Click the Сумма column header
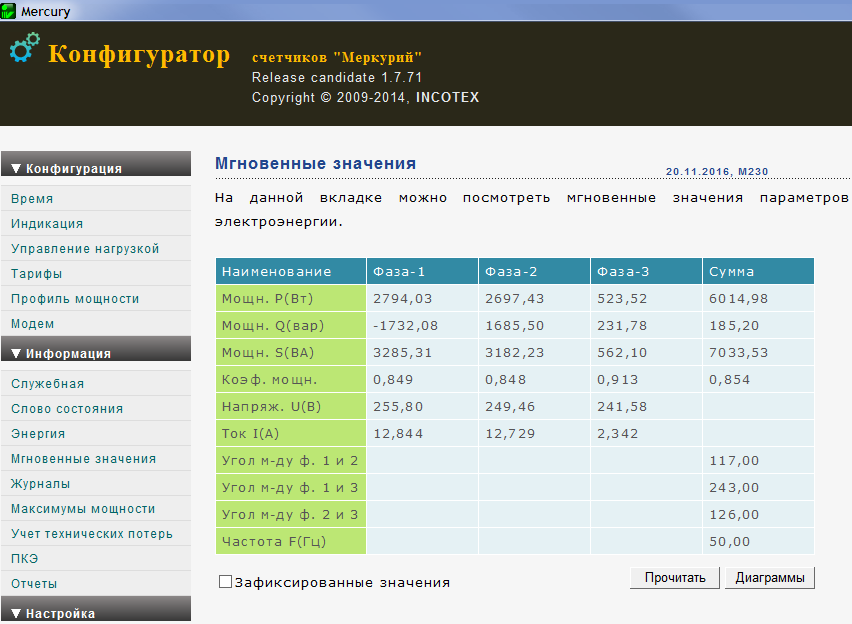 (x=759, y=271)
